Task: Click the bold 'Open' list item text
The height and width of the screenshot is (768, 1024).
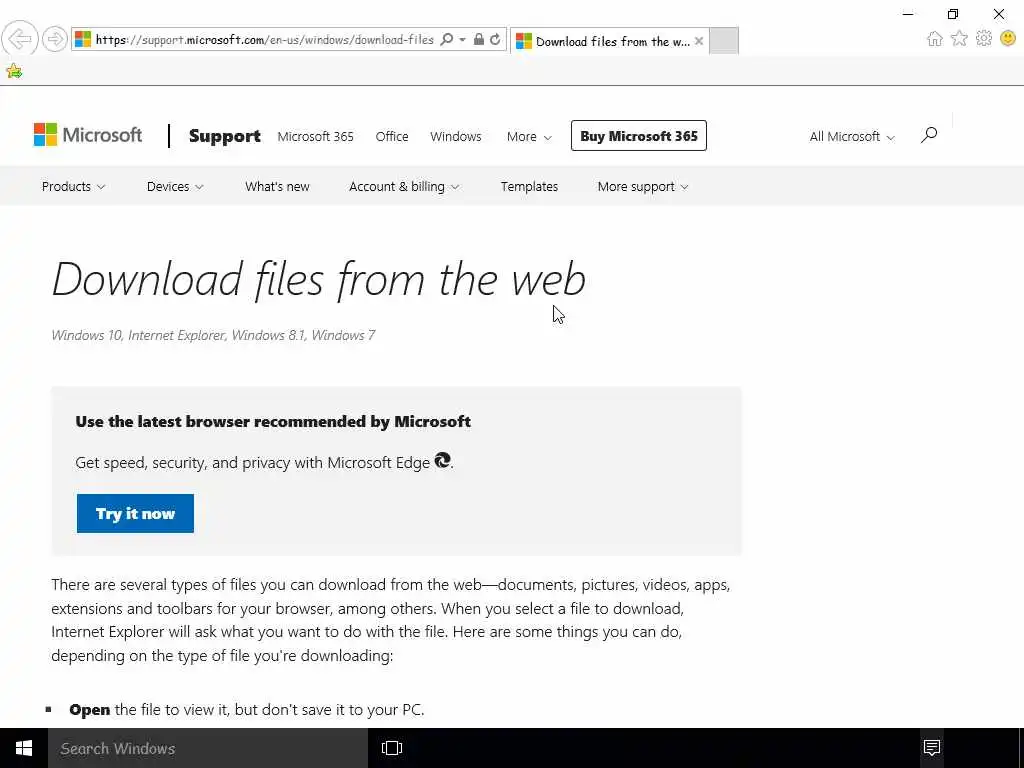Action: tap(89, 710)
